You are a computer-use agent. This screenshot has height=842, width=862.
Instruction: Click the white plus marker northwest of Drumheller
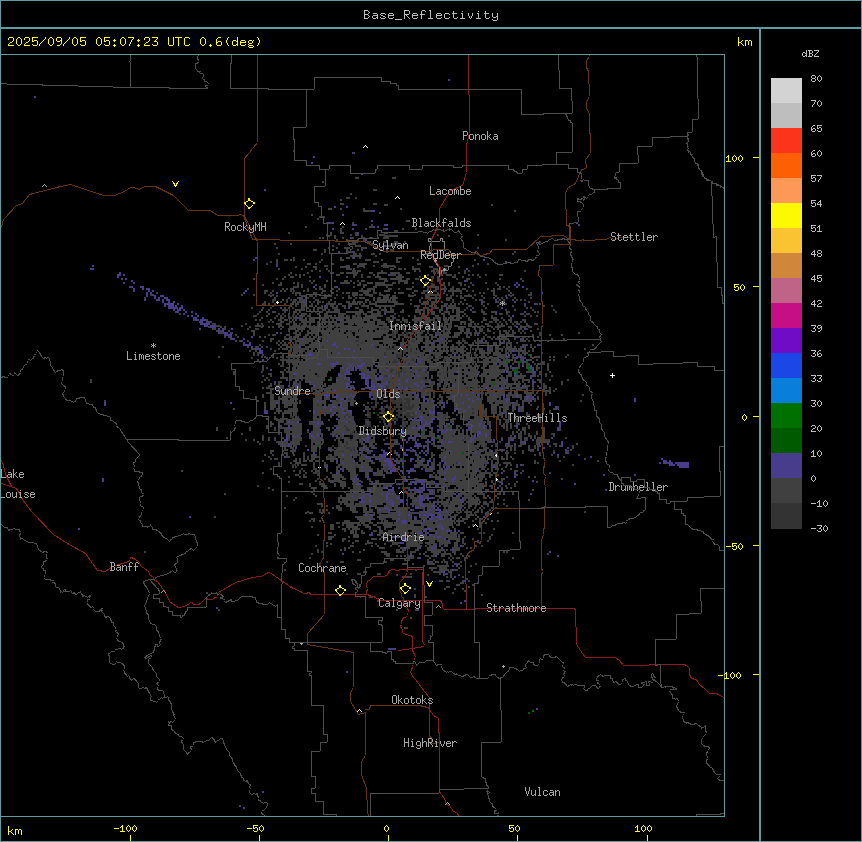tap(612, 375)
